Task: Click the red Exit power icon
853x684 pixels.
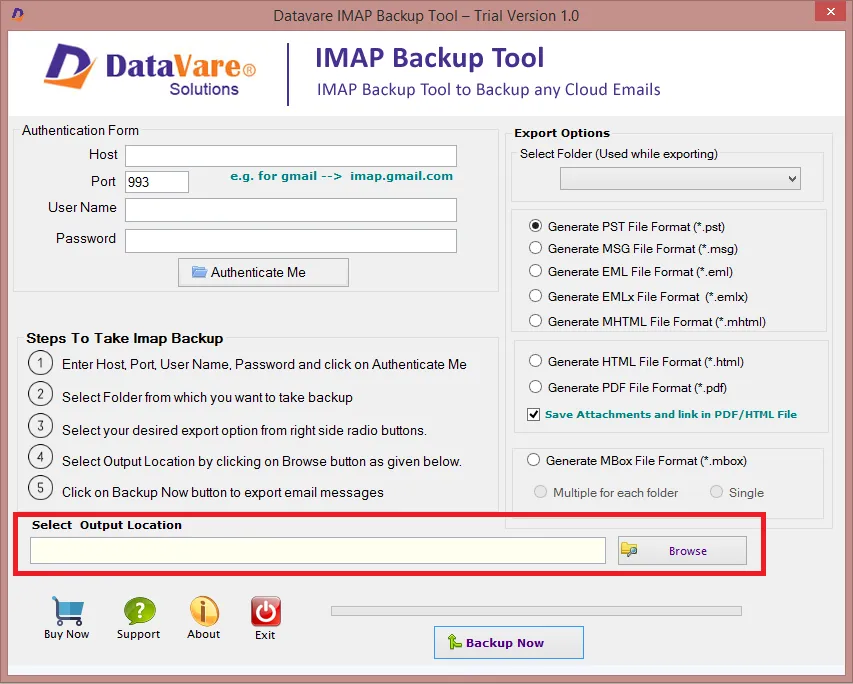Action: pyautogui.click(x=265, y=611)
